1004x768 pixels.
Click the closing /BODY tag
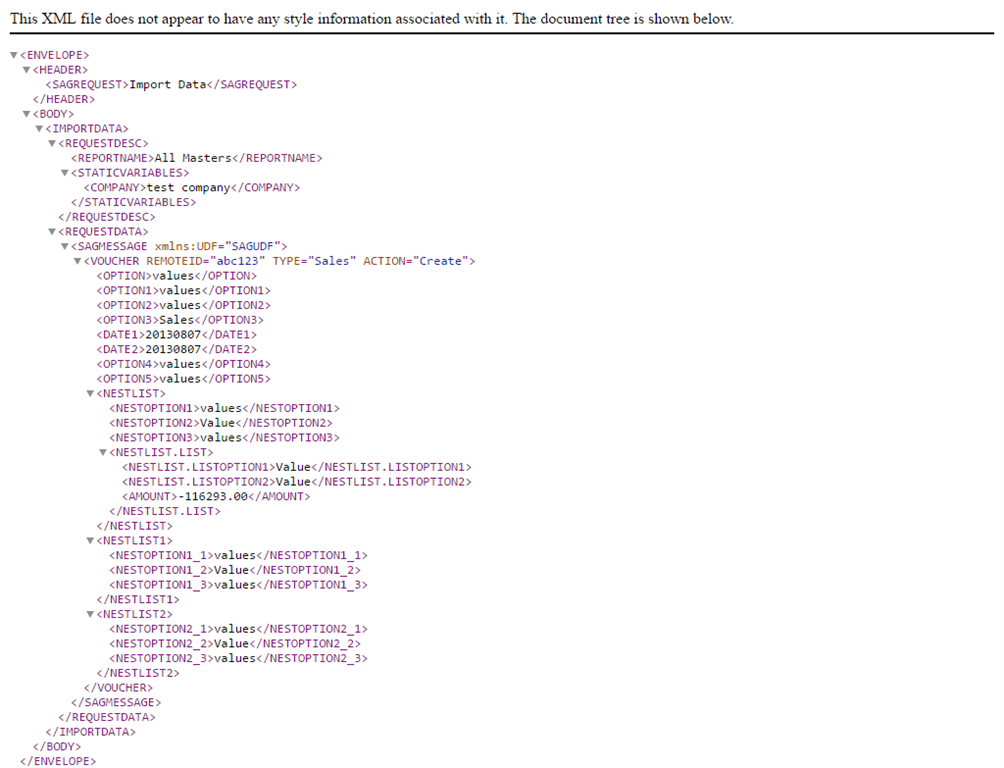click(x=57, y=748)
